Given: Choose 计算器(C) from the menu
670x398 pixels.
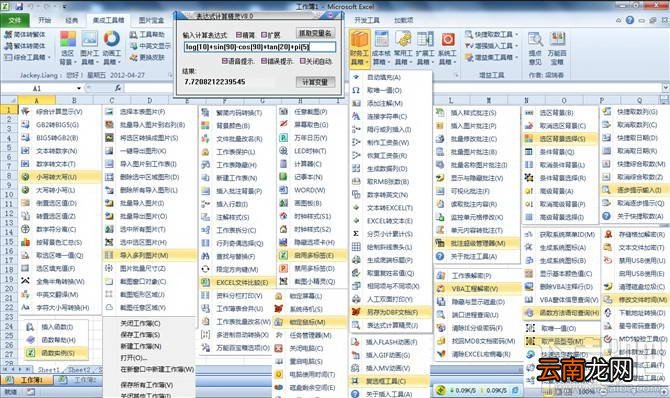Looking at the screenshot, I should [x=307, y=164].
